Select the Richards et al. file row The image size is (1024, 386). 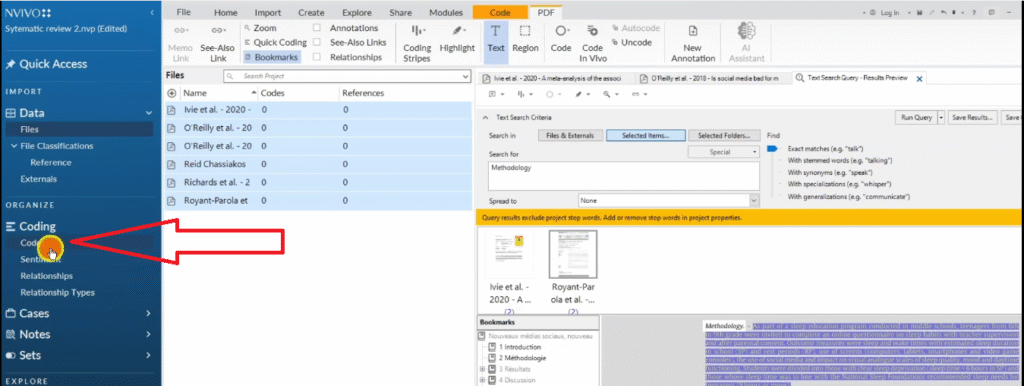(317, 182)
